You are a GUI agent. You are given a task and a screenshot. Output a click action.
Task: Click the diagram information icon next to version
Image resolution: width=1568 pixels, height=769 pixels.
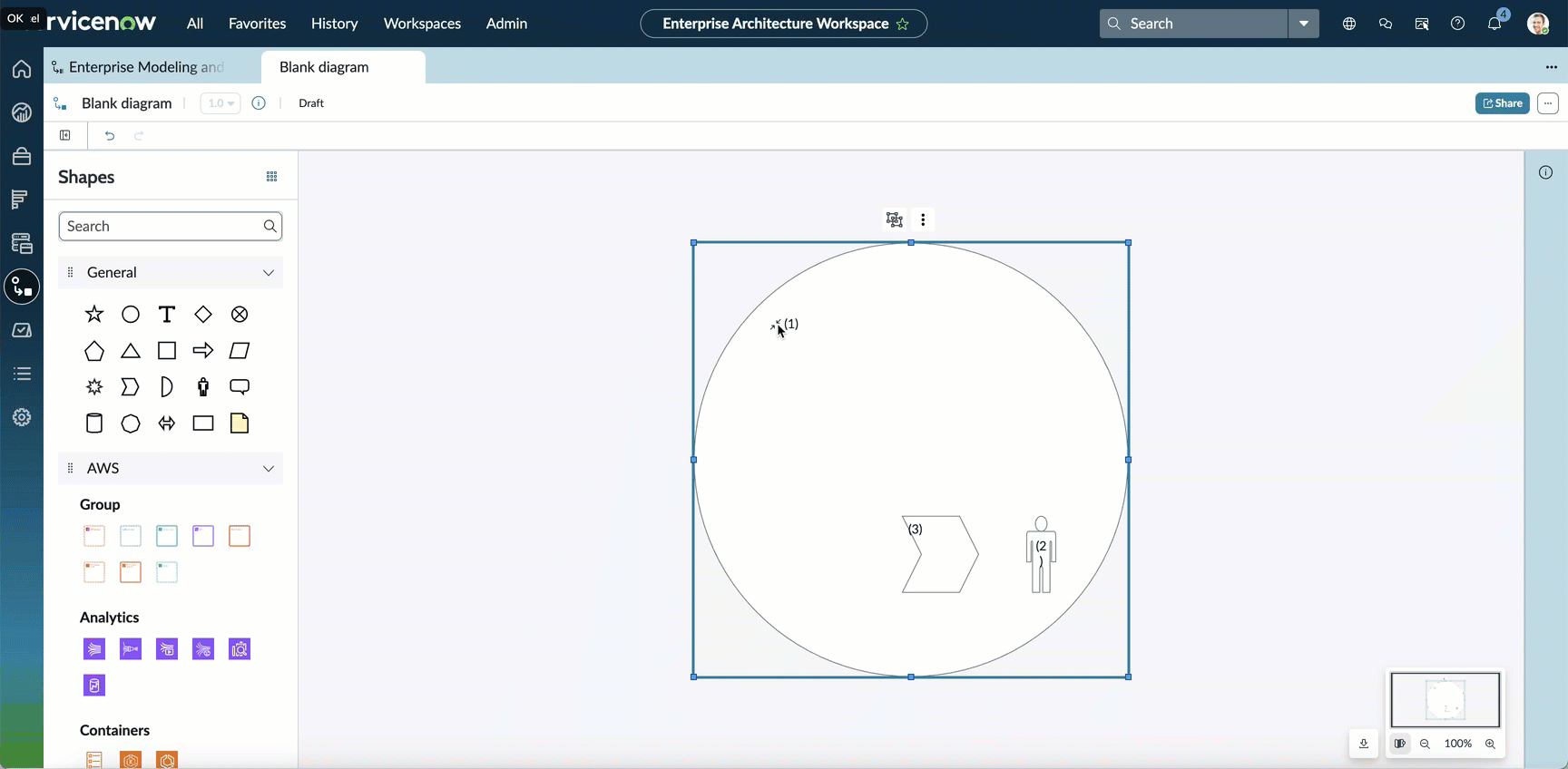[x=259, y=103]
